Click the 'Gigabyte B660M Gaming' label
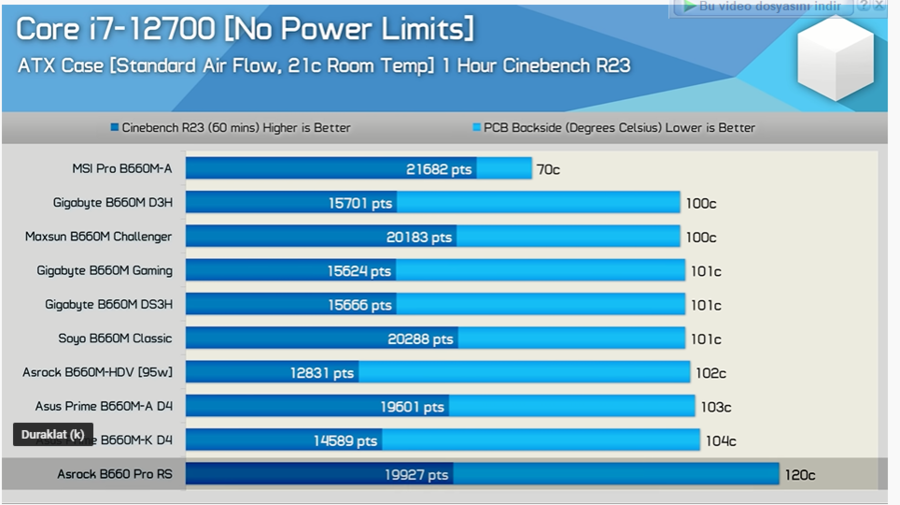 [104, 270]
